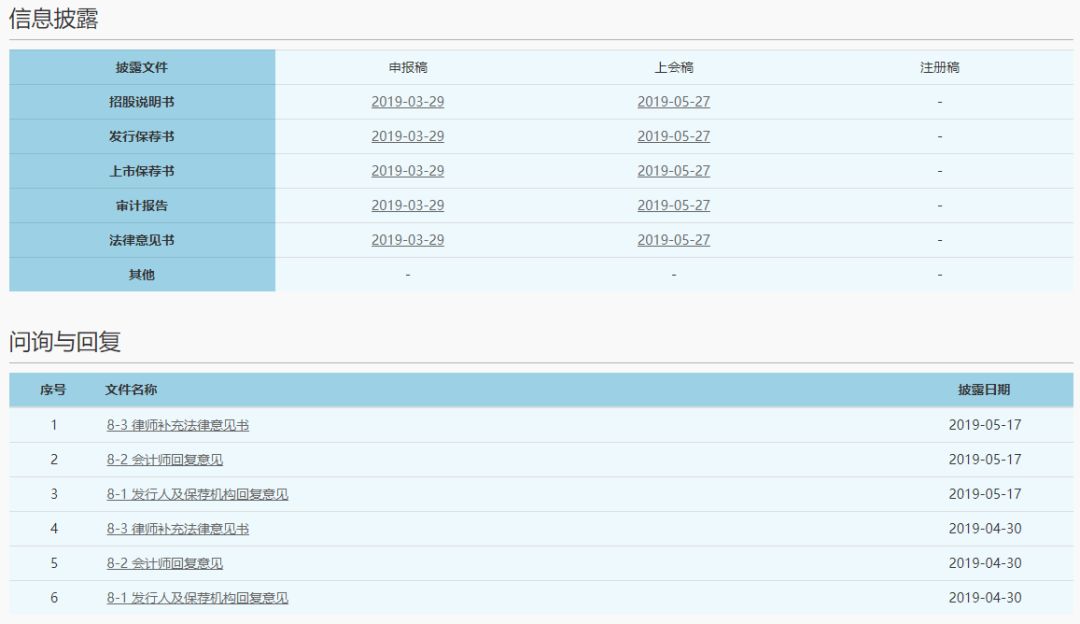Click the dash in 其他 上会稿 cell
Screen dimensions: 1080x624
point(674,275)
